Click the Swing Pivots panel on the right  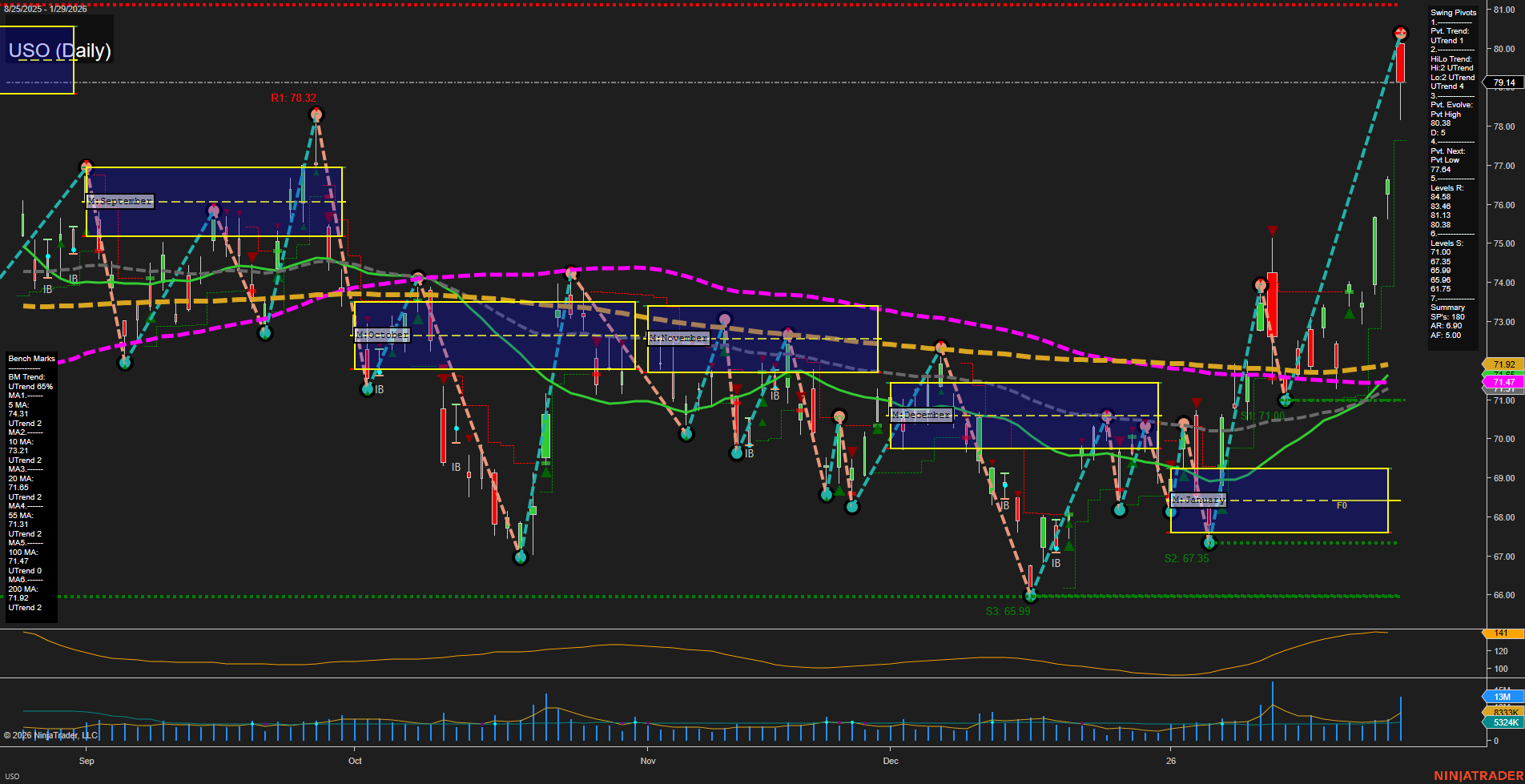pyautogui.click(x=1452, y=176)
